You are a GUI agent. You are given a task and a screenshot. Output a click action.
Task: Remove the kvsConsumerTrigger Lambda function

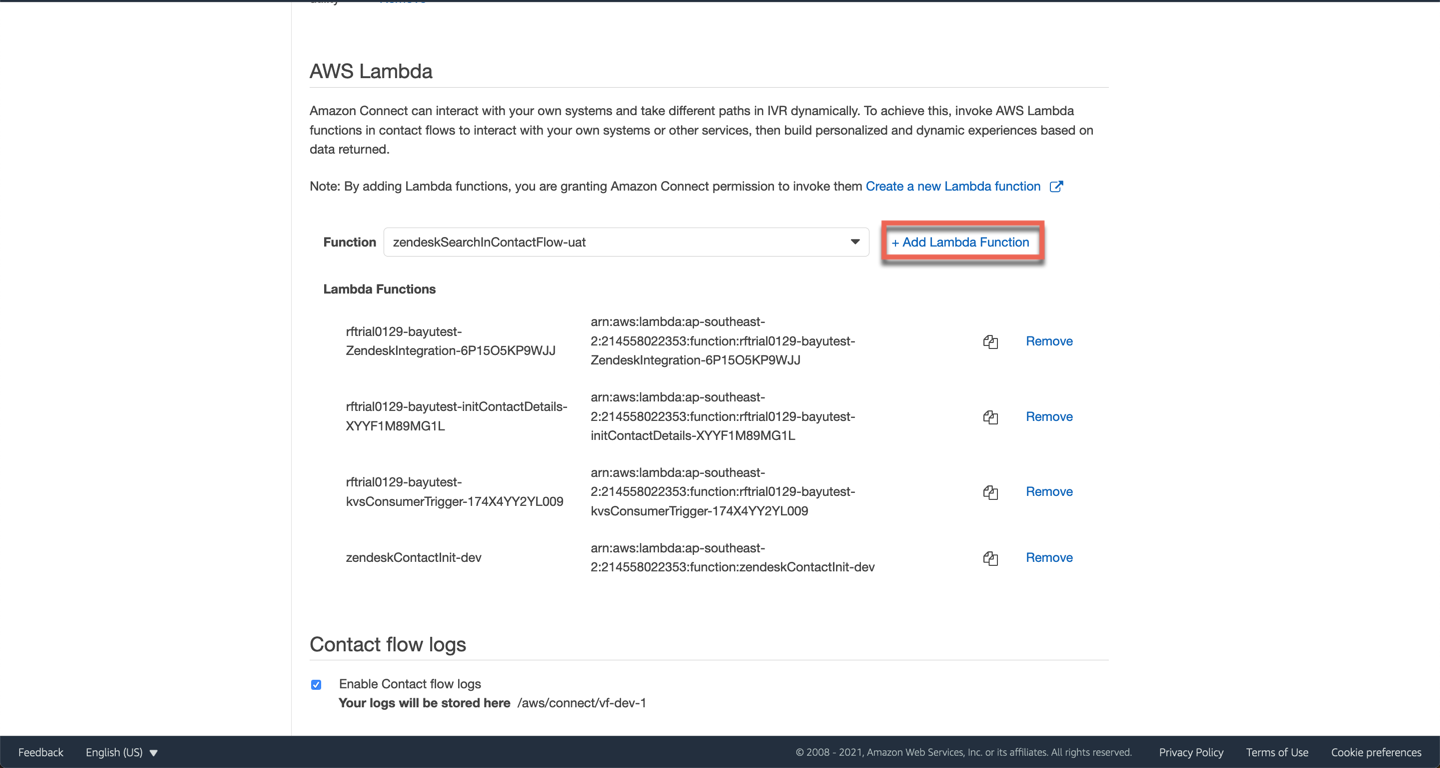point(1049,491)
